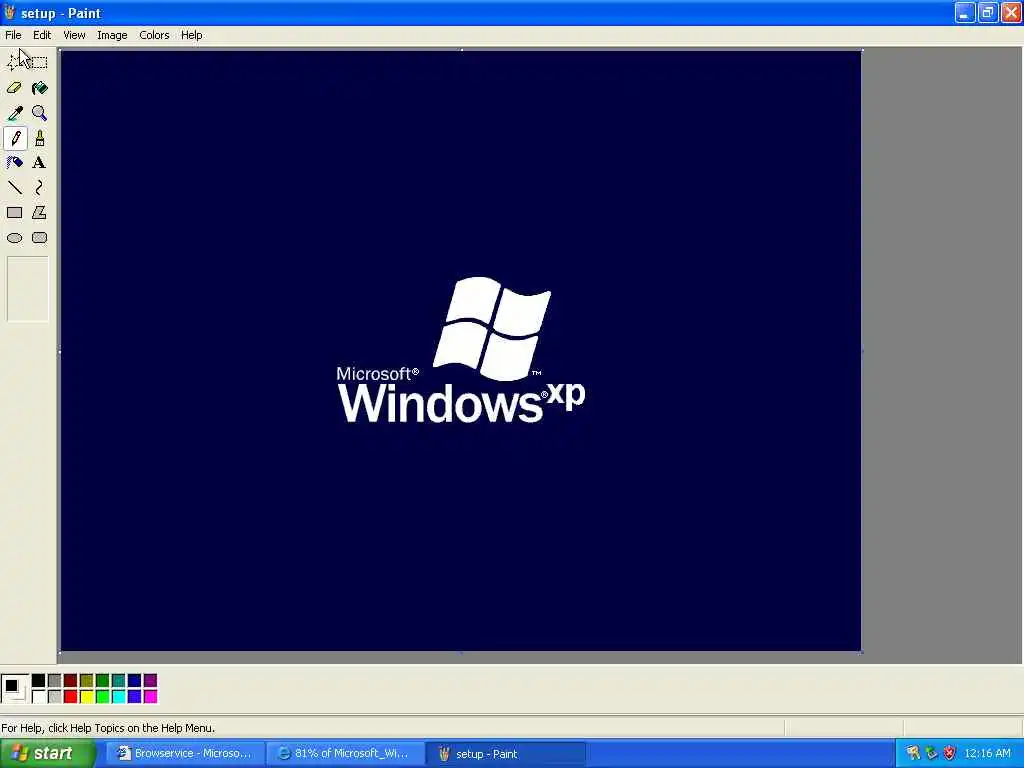This screenshot has width=1024, height=768.
Task: Pick the bright green (lime) swatch
Action: 103,697
